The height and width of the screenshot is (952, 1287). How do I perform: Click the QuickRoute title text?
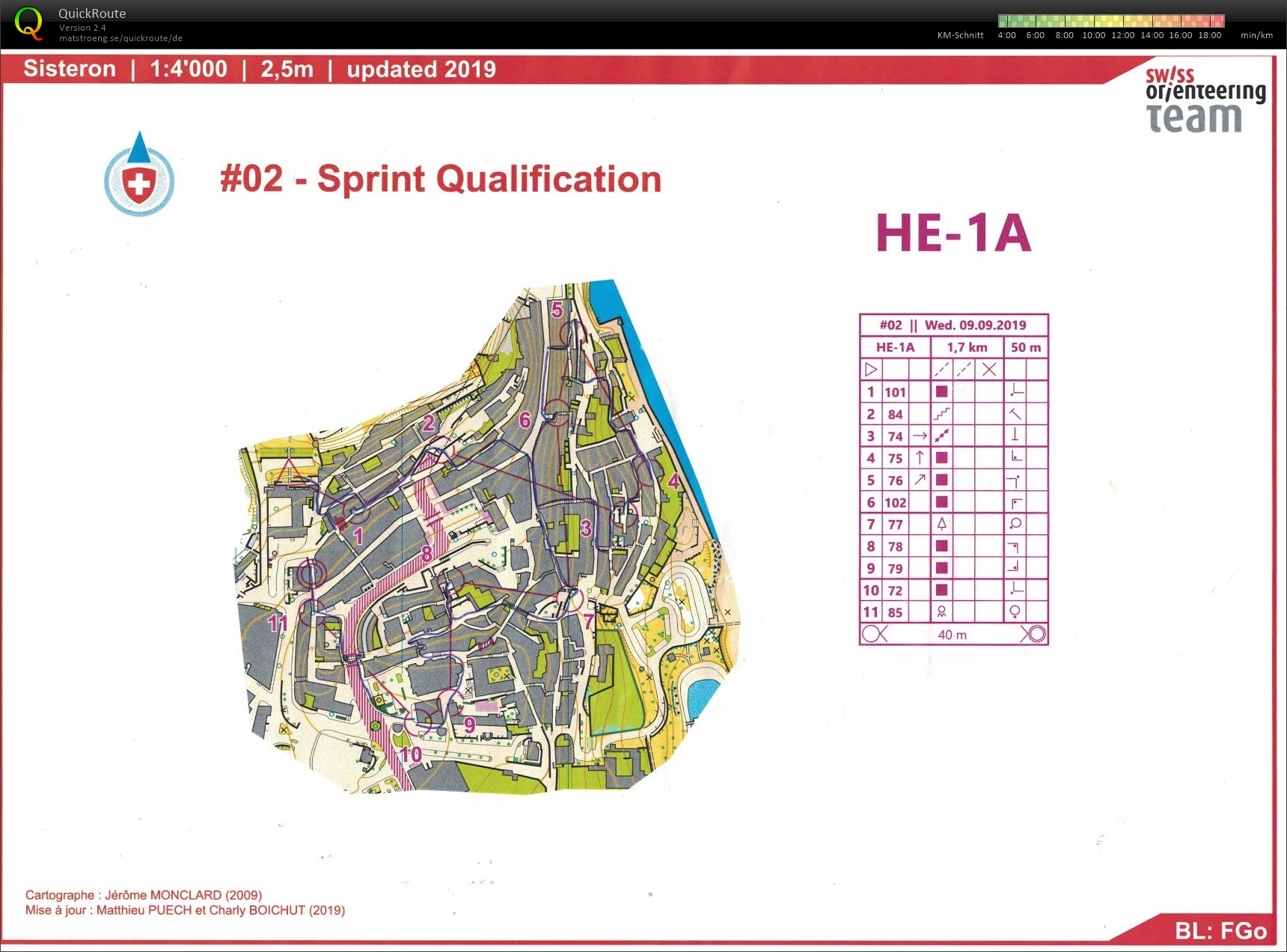coord(92,13)
